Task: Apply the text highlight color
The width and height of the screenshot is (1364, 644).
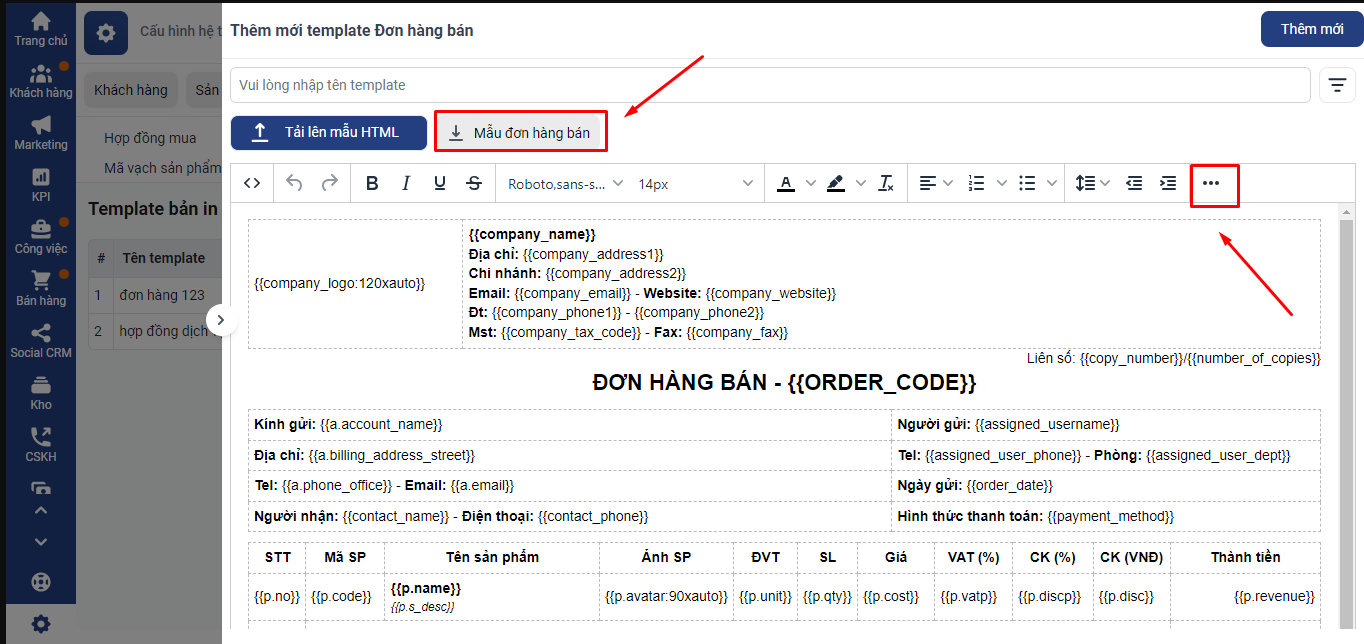Action: 836,183
